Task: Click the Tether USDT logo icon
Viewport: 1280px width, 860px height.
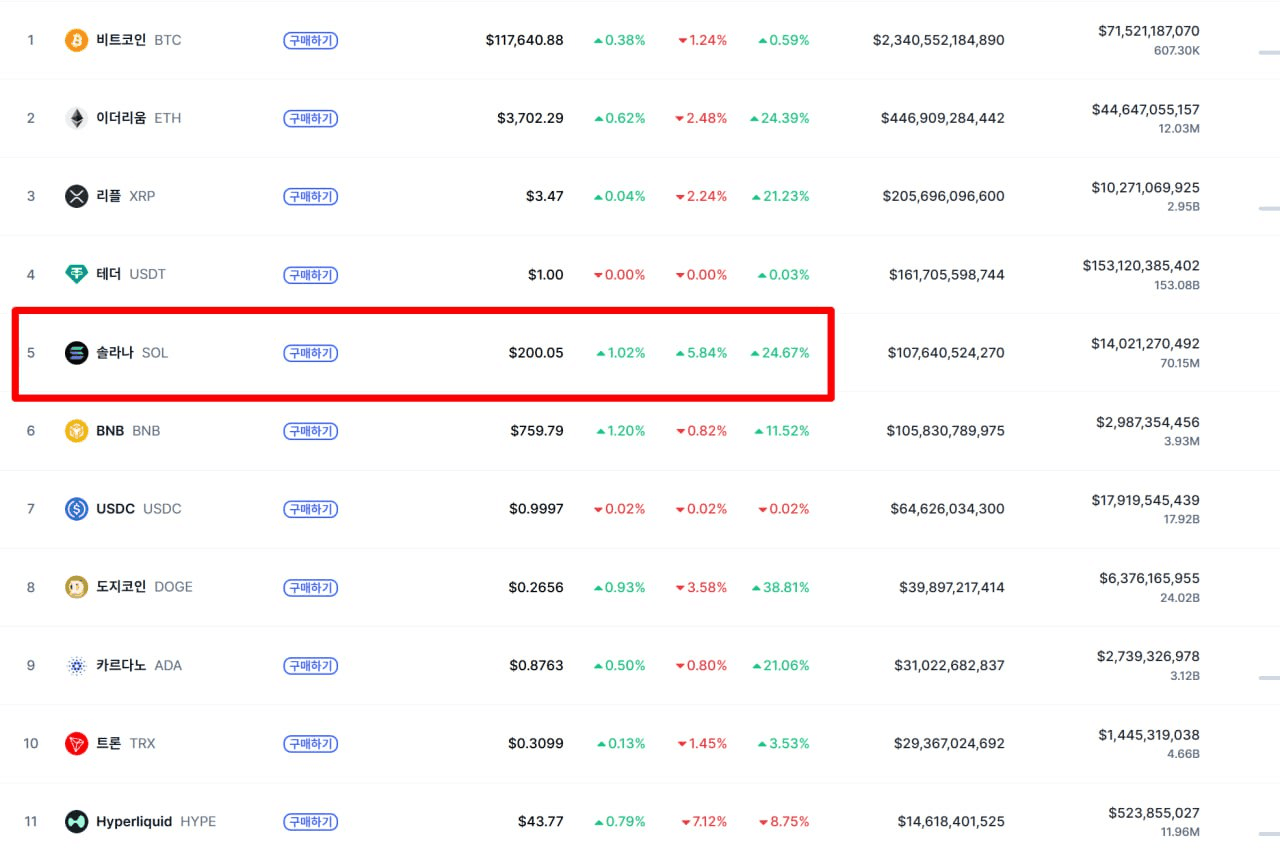Action: point(77,274)
